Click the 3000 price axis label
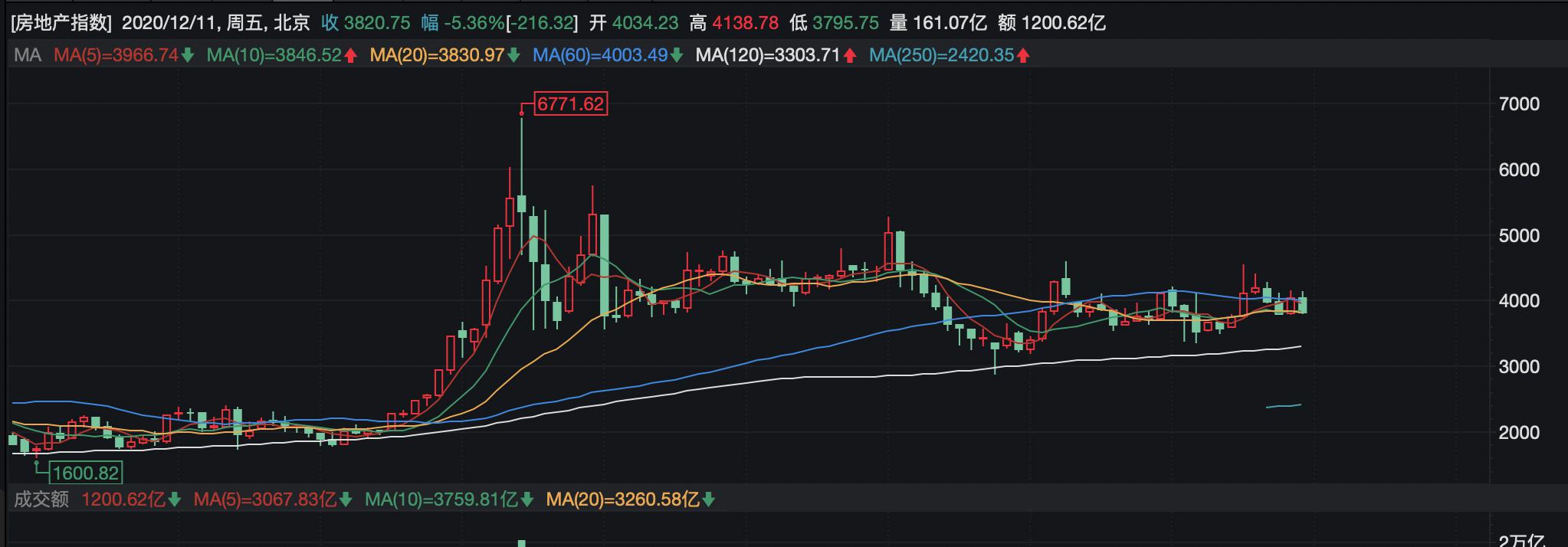 pos(1519,367)
